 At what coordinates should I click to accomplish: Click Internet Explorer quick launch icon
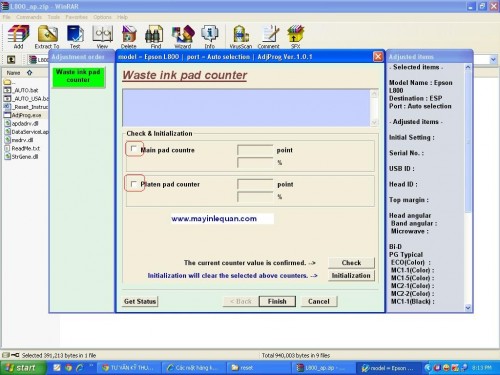tap(80, 368)
